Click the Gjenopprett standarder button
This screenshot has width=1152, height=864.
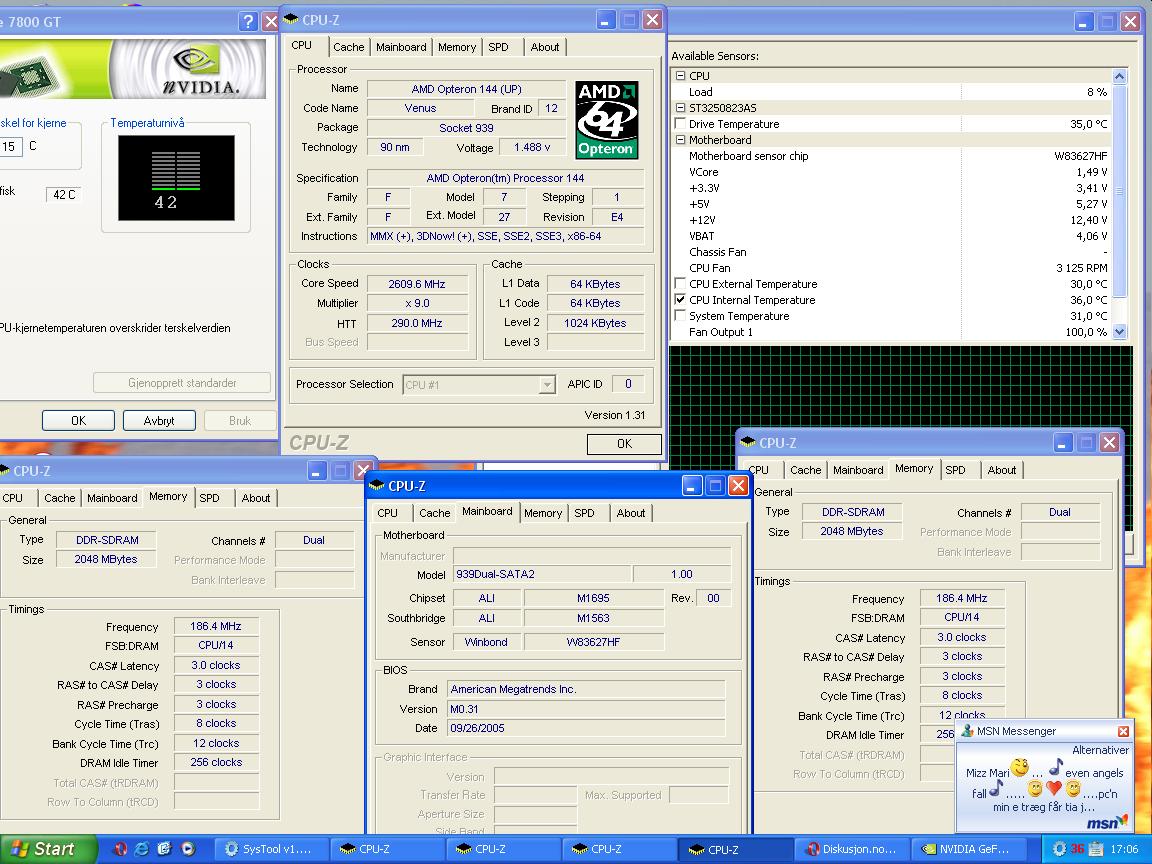coord(182,383)
